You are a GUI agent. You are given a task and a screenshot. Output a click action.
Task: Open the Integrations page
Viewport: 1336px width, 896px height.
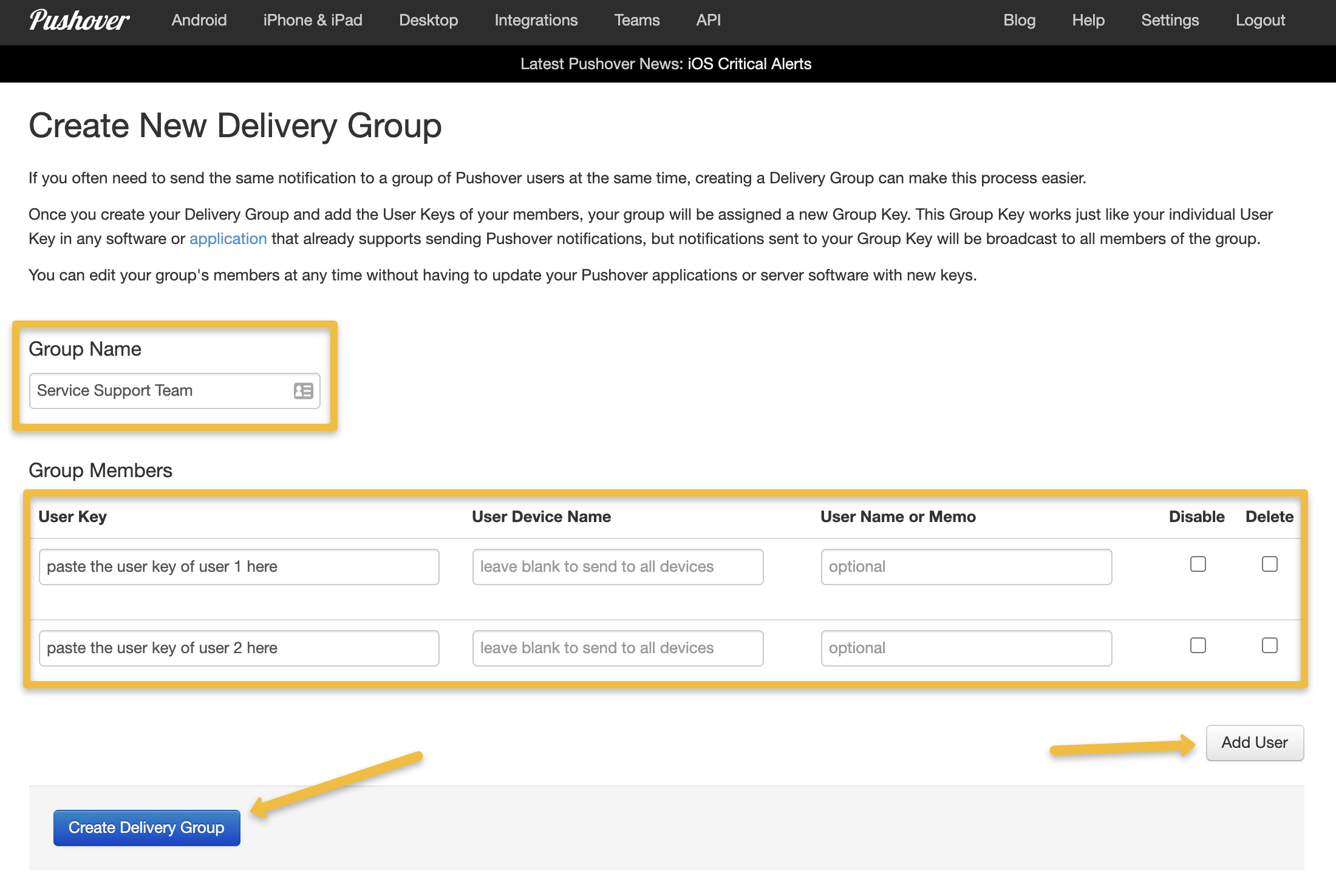[x=536, y=21]
